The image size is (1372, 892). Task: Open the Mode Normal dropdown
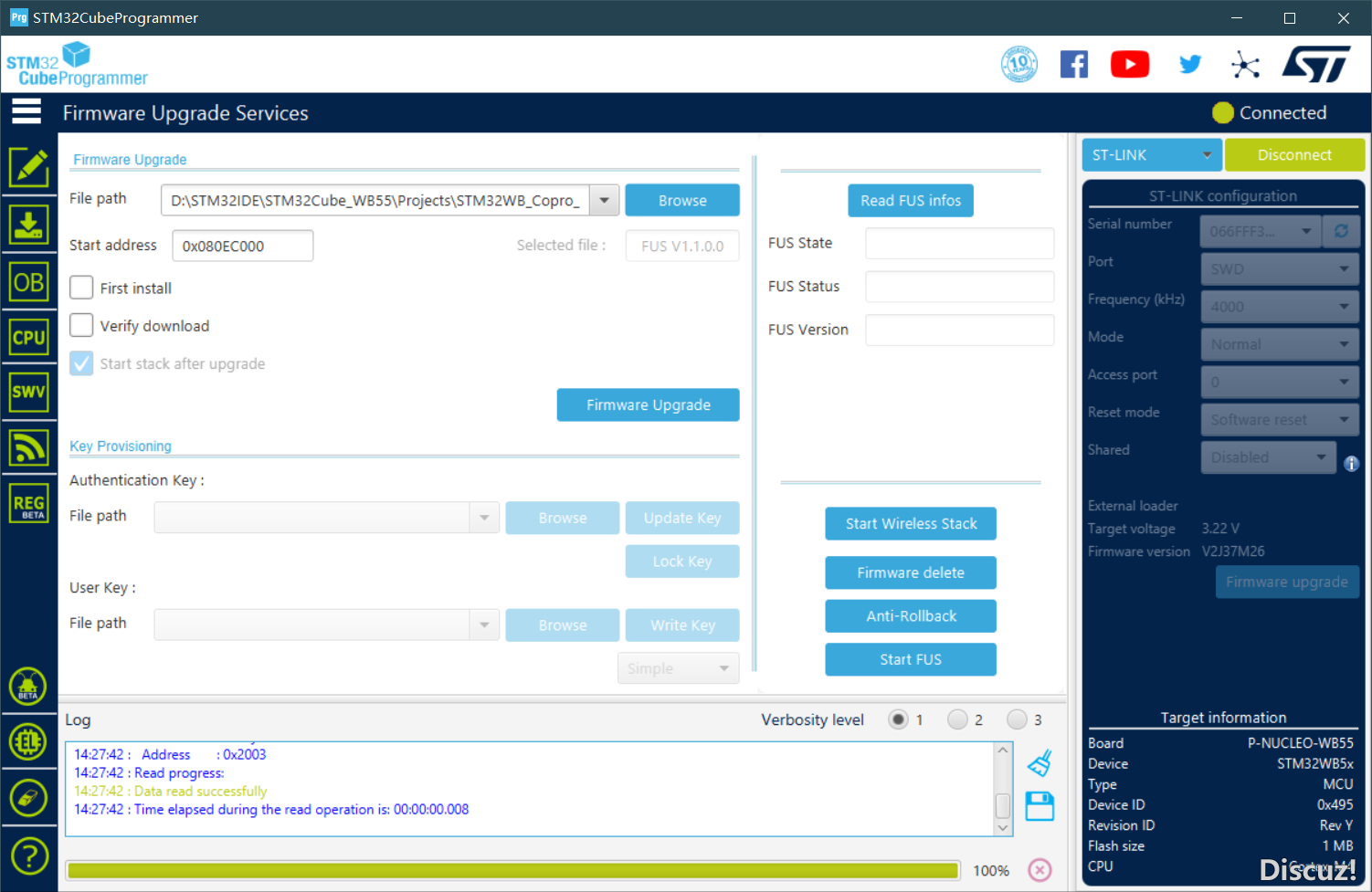pyautogui.click(x=1280, y=344)
